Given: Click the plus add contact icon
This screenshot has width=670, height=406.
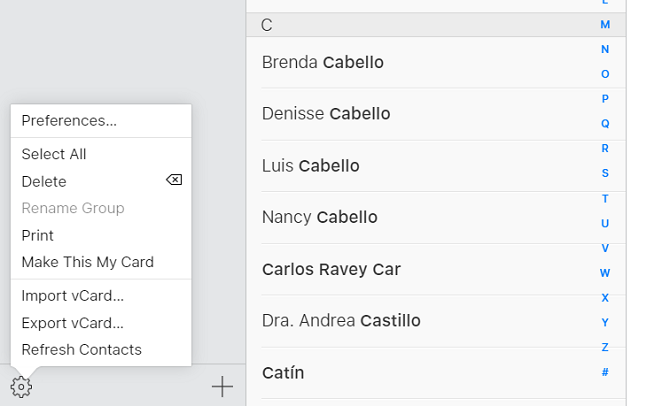Looking at the screenshot, I should click(x=222, y=386).
